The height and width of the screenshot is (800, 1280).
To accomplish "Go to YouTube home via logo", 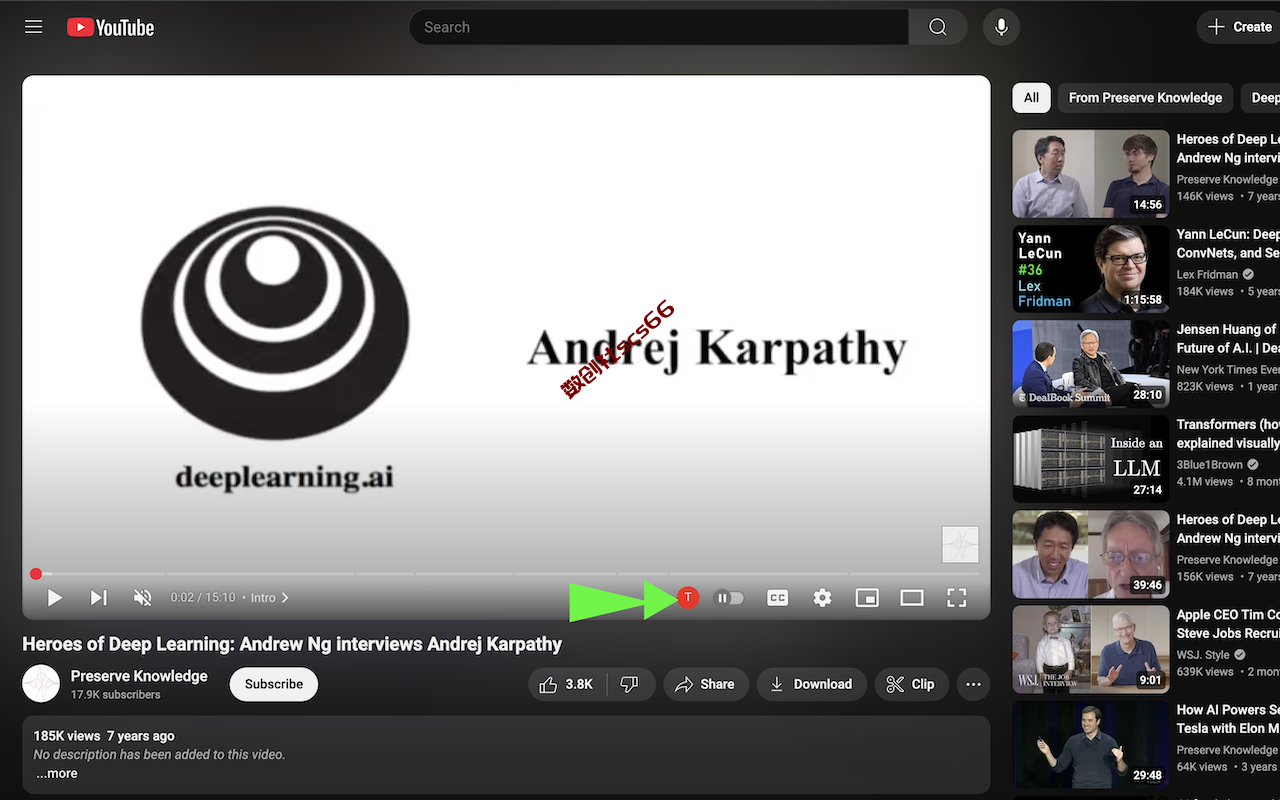I will [x=111, y=27].
